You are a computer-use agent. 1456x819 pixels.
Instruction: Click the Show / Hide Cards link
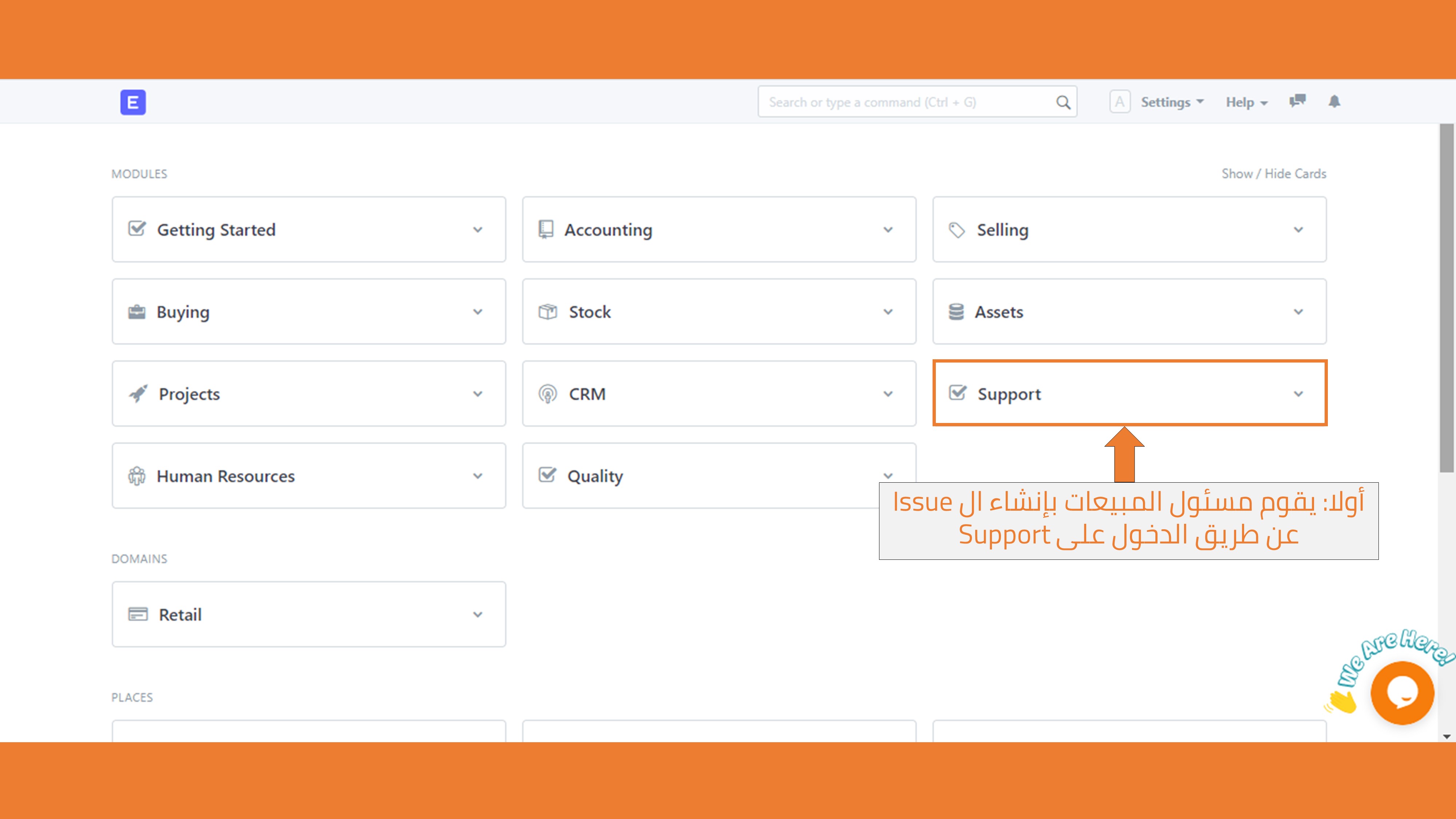click(x=1274, y=174)
